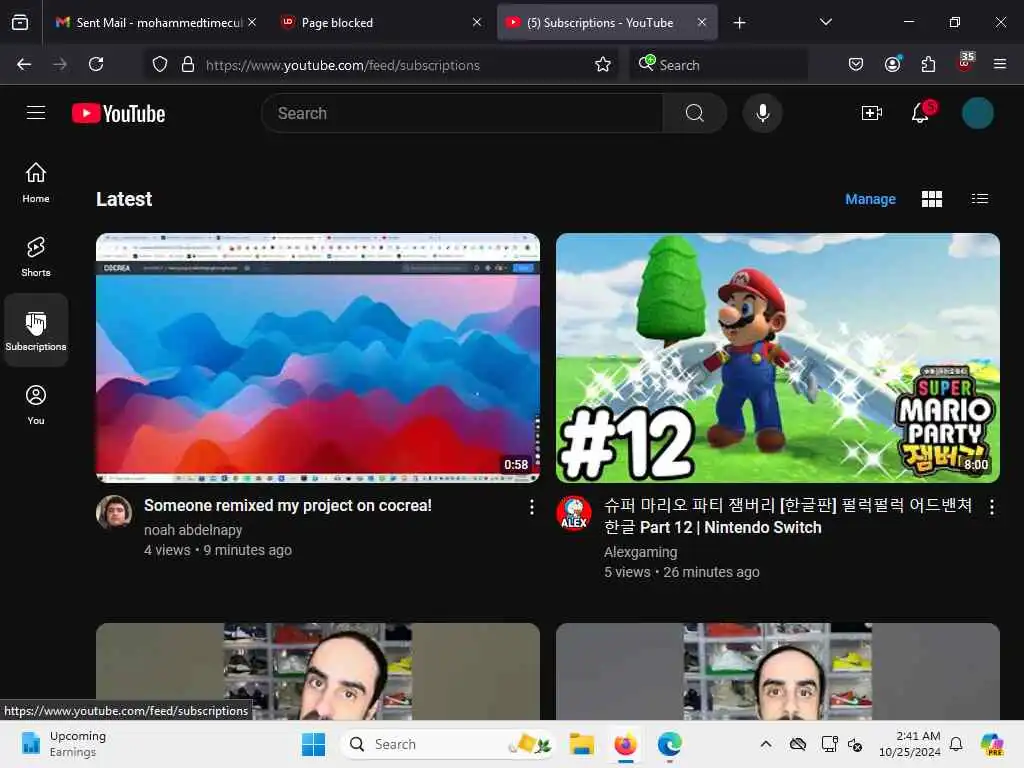The height and width of the screenshot is (768, 1024).
Task: Open the YouTube guide hamburger menu
Action: [x=36, y=113]
